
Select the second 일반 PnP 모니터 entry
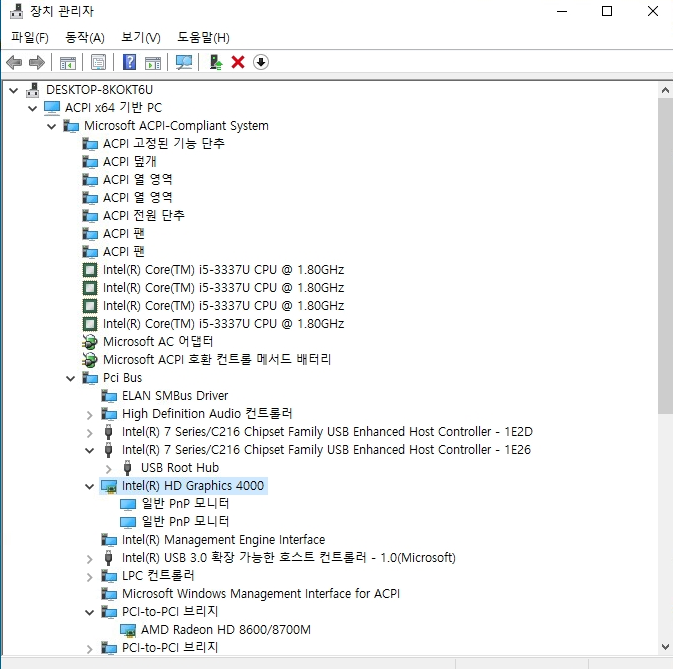pyautogui.click(x=185, y=522)
